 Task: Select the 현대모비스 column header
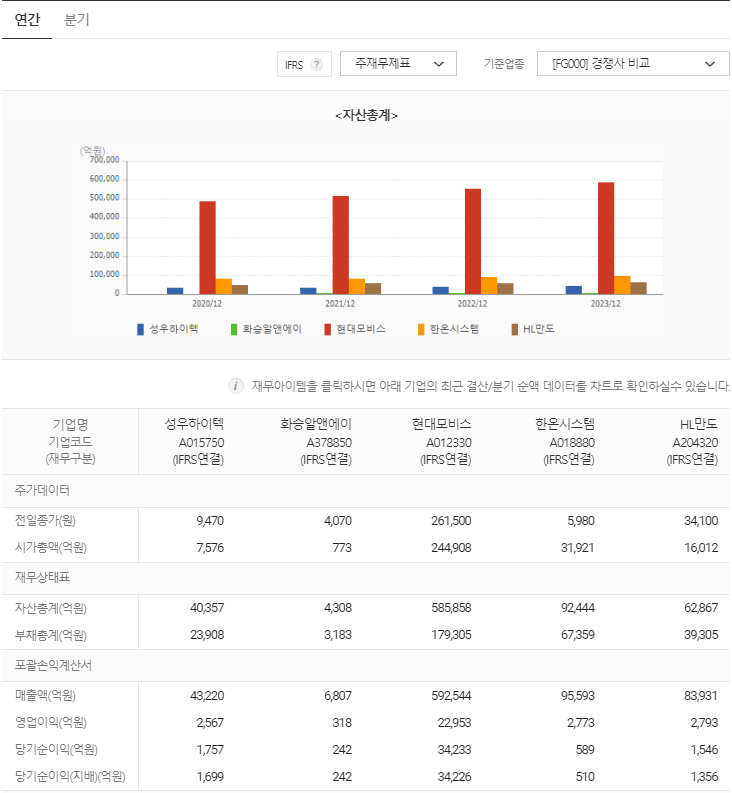442,424
